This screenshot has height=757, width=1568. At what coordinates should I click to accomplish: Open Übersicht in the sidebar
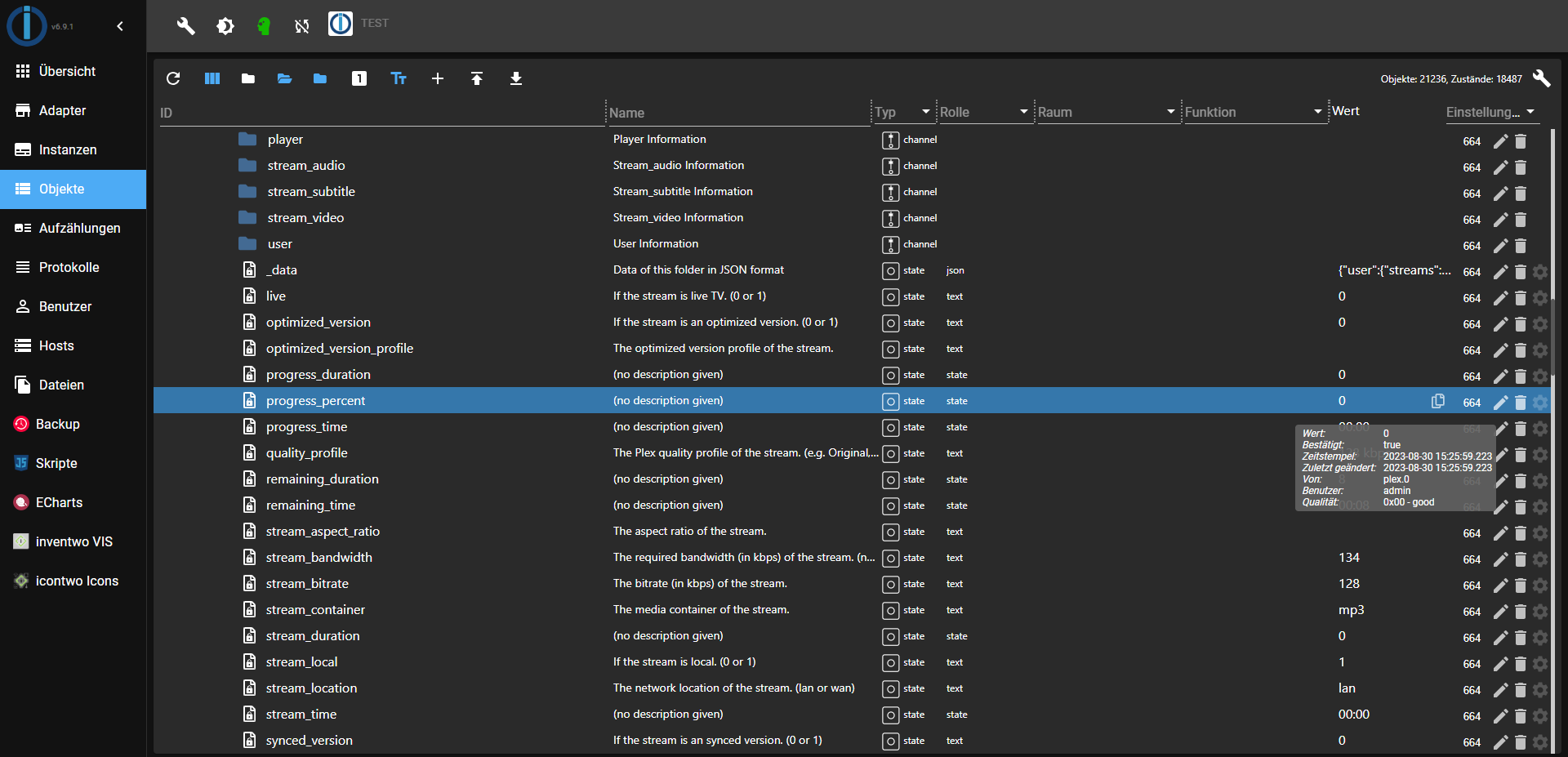(73, 71)
